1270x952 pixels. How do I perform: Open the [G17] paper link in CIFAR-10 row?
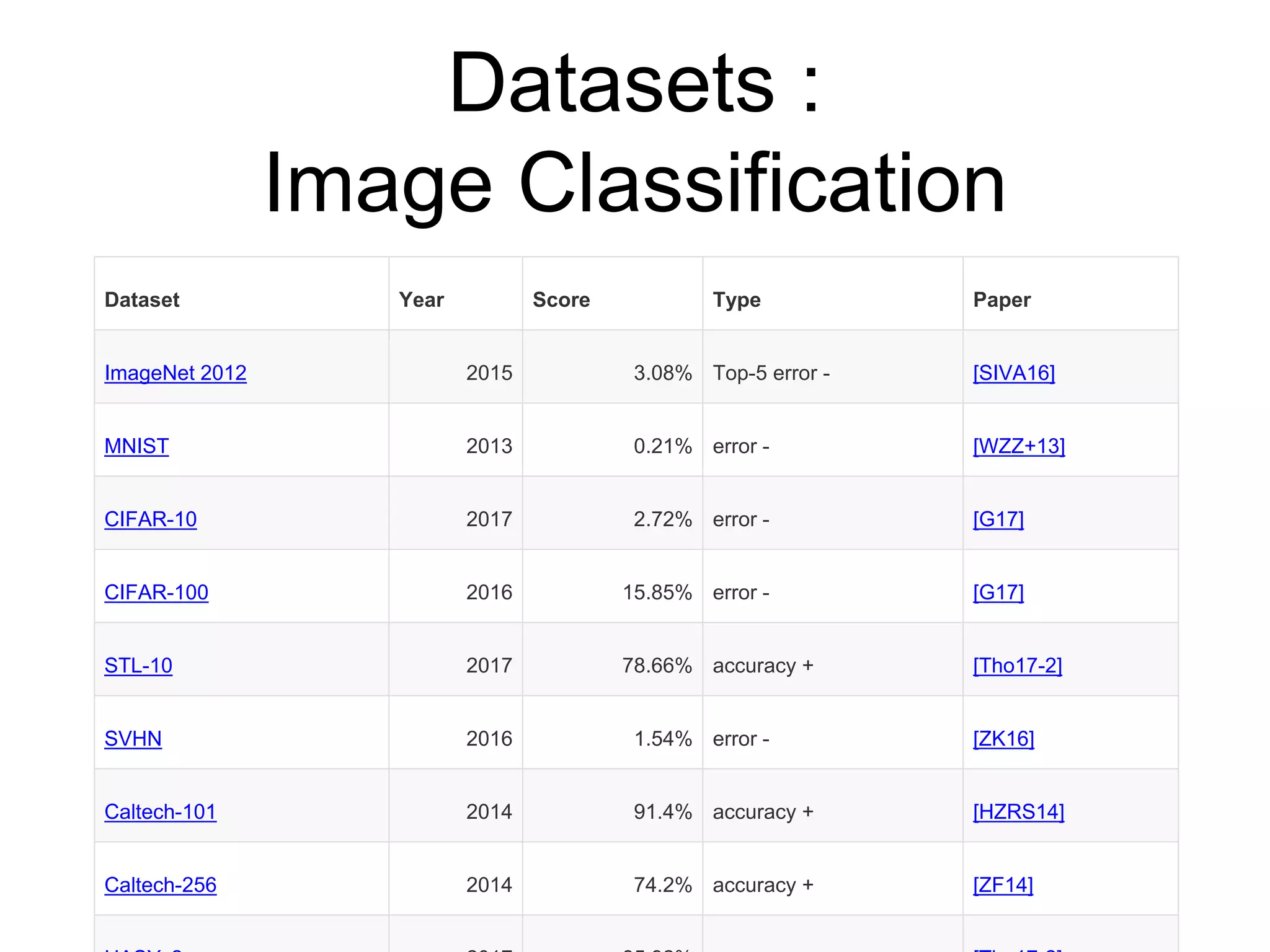pos(998,519)
